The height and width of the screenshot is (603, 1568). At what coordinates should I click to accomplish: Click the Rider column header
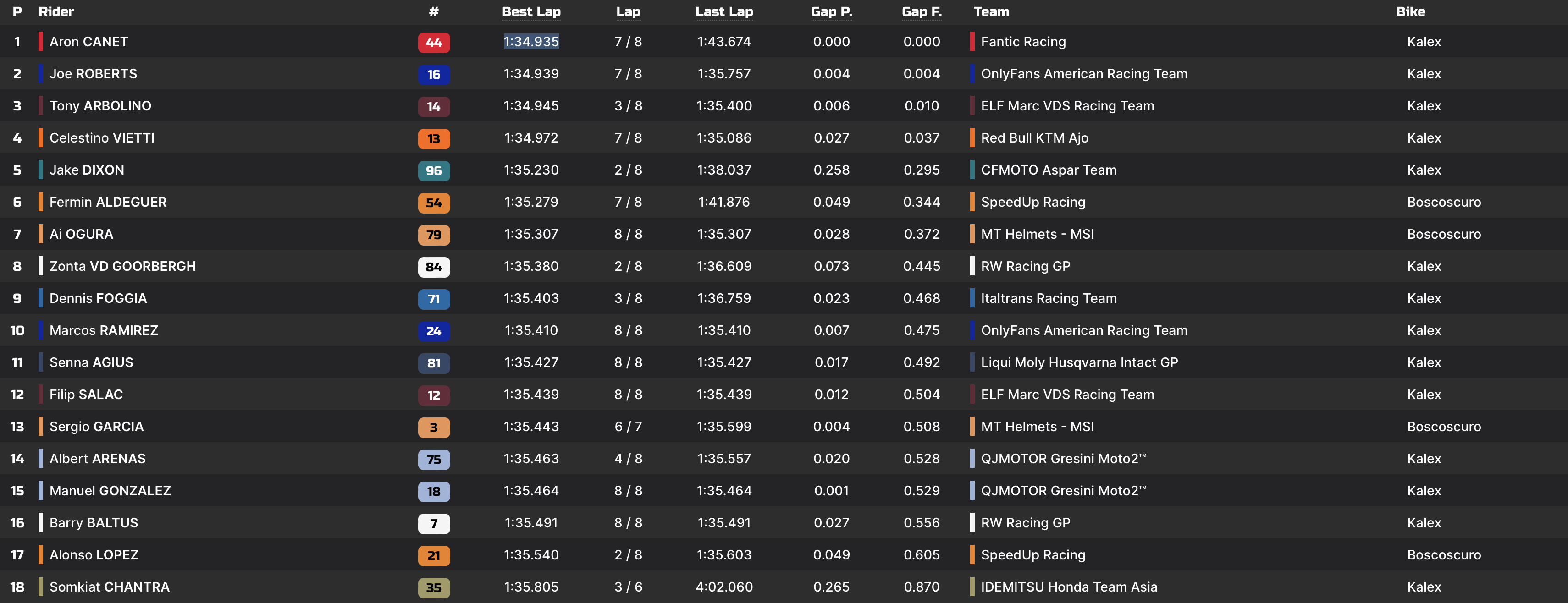point(56,11)
